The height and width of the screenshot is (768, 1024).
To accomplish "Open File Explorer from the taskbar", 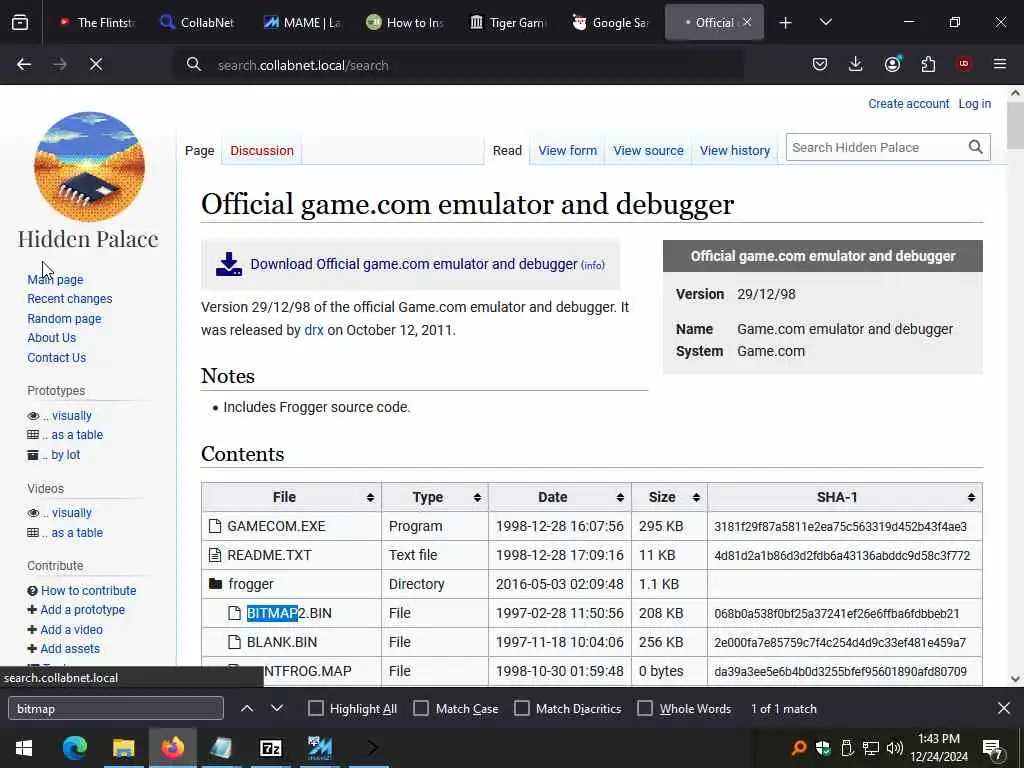I will pyautogui.click(x=123, y=748).
